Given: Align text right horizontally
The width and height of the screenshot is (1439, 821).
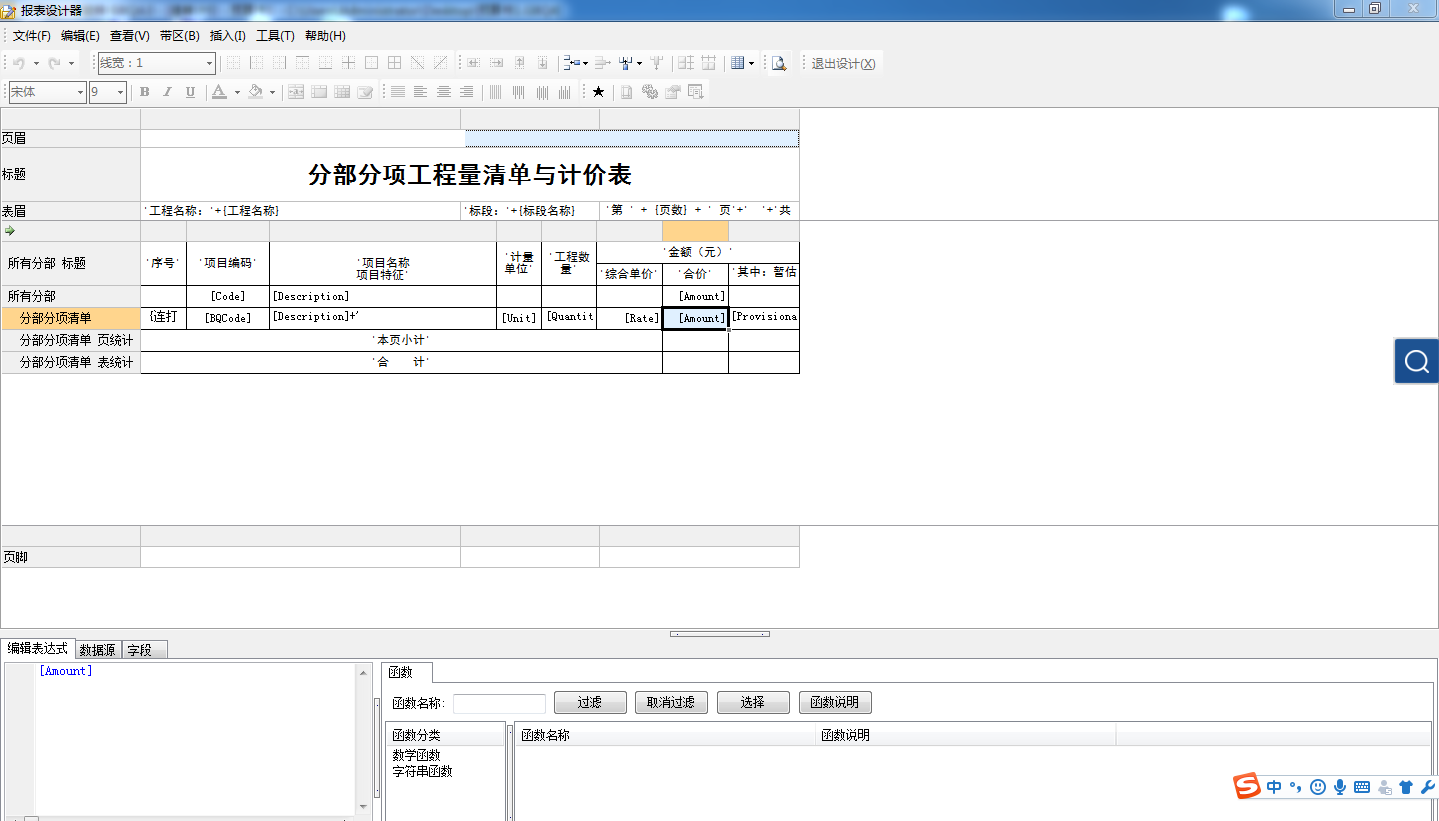Looking at the screenshot, I should (x=466, y=92).
